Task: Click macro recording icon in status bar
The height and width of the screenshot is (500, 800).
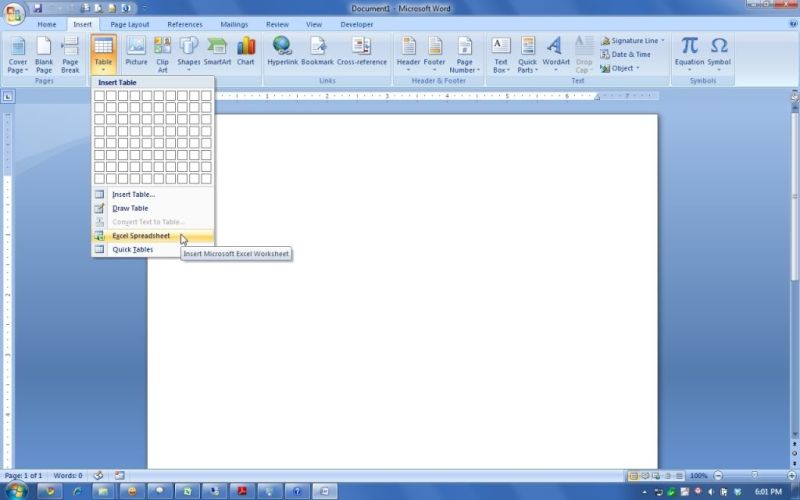Action: 119,476
